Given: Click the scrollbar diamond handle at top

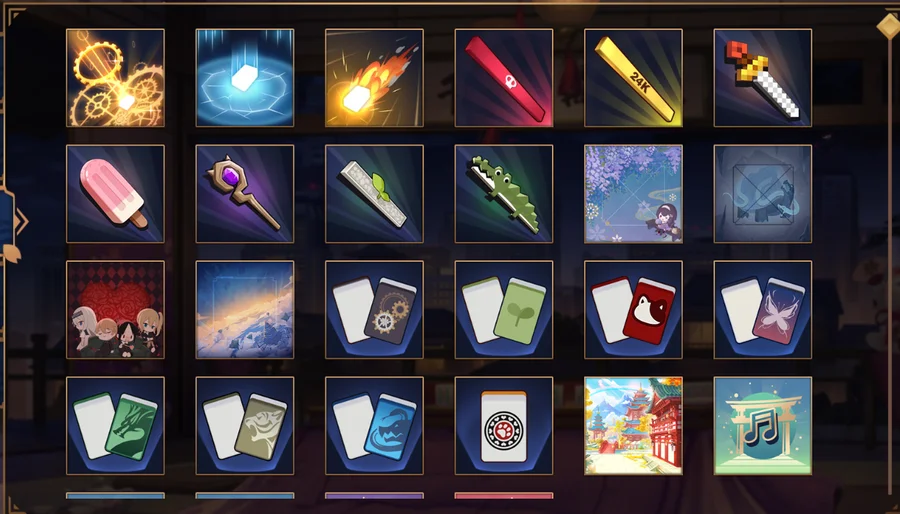Looking at the screenshot, I should 889,26.
